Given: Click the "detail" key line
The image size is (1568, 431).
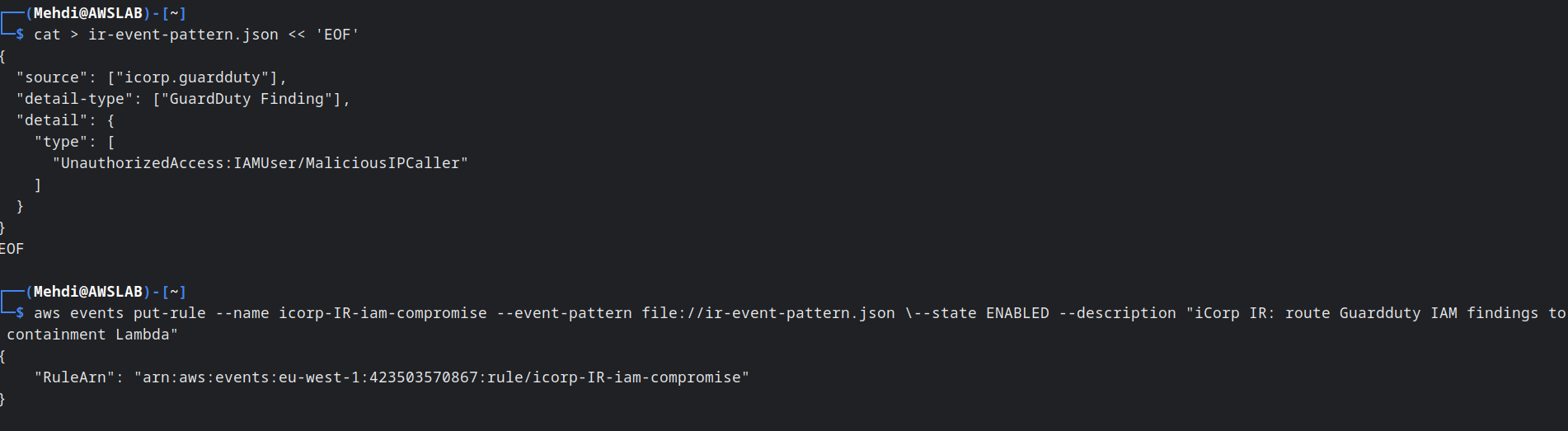Looking at the screenshot, I should point(65,120).
